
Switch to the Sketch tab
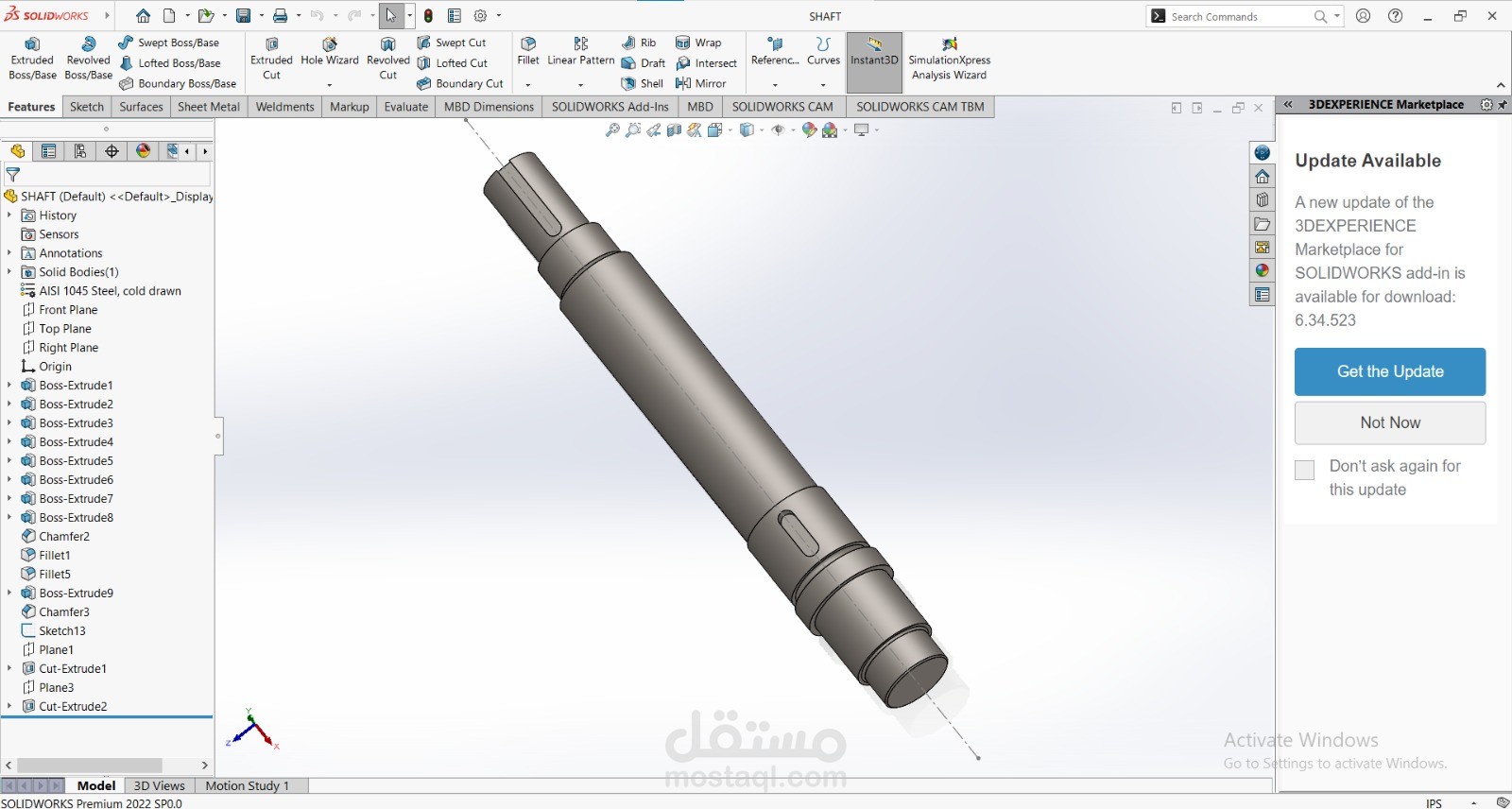click(x=87, y=107)
